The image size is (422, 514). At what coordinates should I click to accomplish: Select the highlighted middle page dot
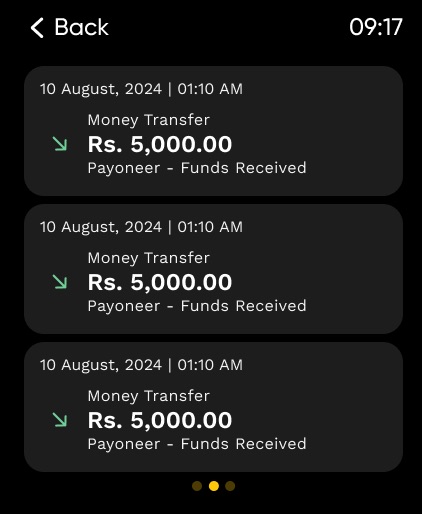click(x=214, y=486)
